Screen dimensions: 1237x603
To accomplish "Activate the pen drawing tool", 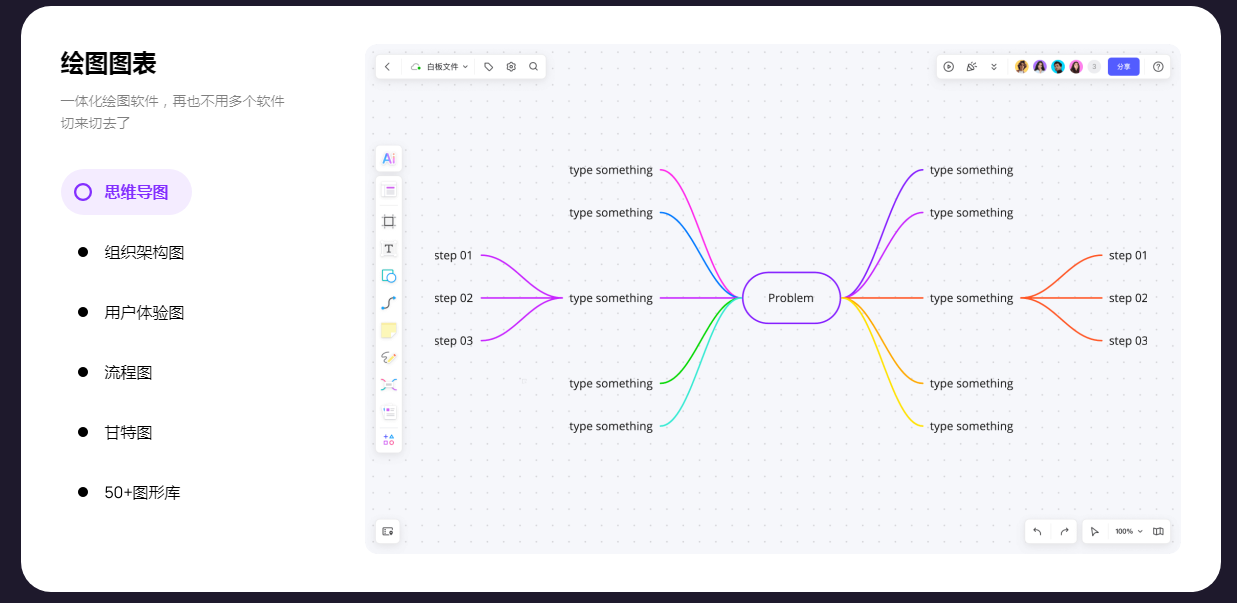I will [x=389, y=357].
